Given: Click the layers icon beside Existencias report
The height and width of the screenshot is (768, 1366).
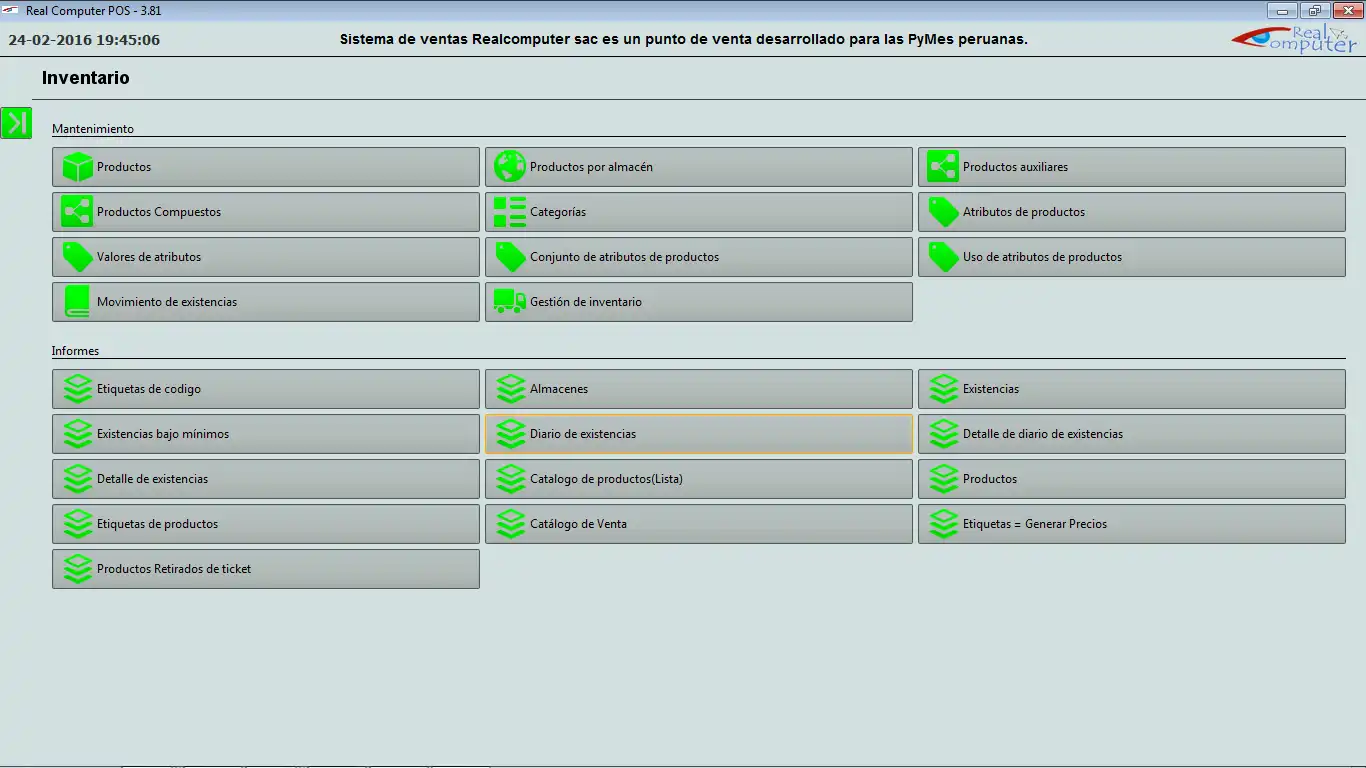Looking at the screenshot, I should 943,389.
